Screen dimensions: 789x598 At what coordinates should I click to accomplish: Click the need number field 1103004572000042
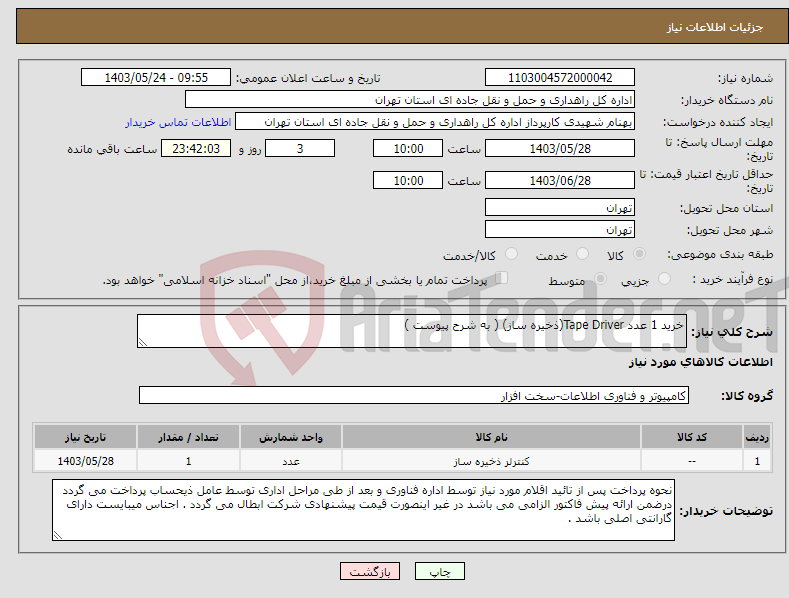point(560,78)
